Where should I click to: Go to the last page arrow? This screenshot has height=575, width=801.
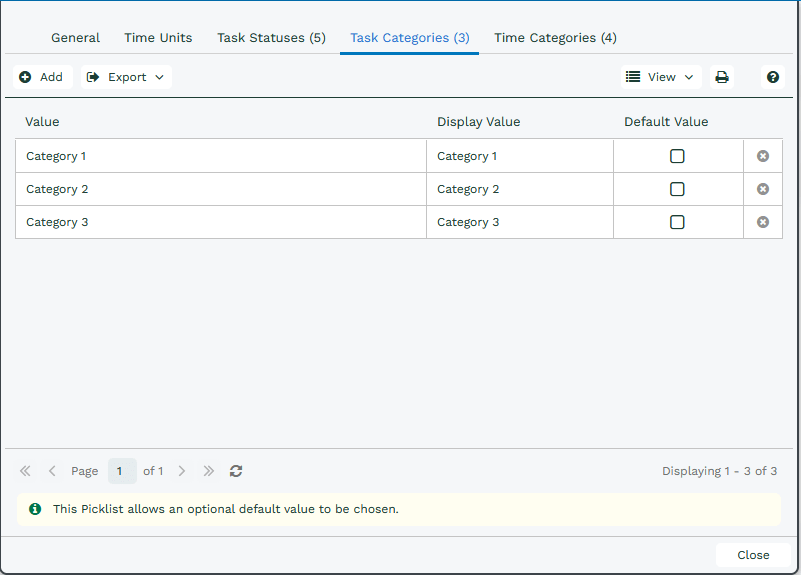(208, 471)
